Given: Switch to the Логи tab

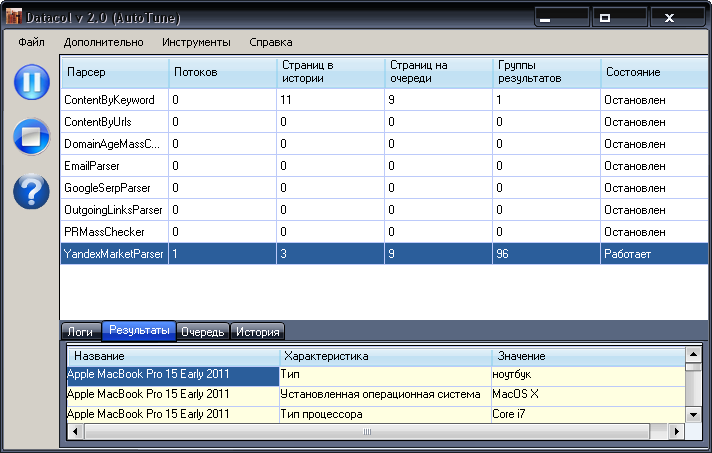Looking at the screenshot, I should [x=80, y=332].
